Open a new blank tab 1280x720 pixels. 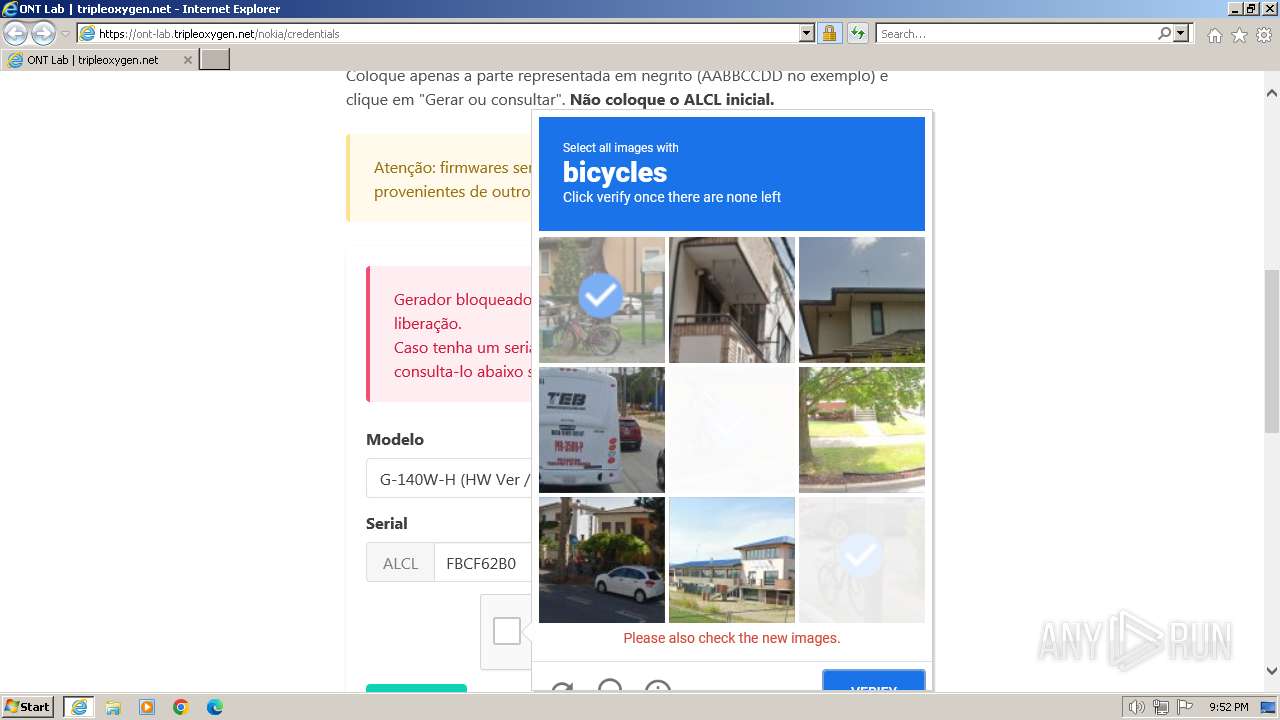[x=215, y=60]
